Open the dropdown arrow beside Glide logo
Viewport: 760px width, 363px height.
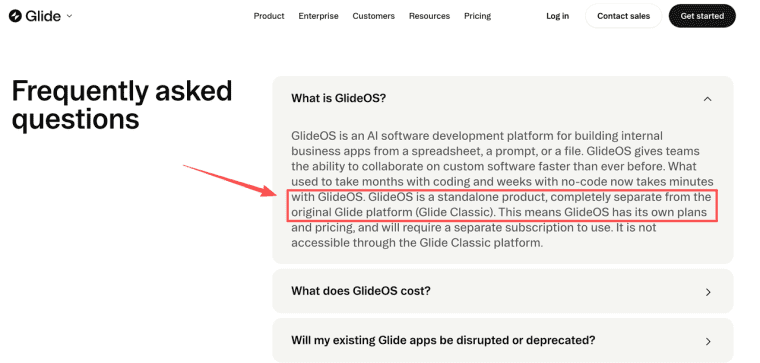(69, 16)
